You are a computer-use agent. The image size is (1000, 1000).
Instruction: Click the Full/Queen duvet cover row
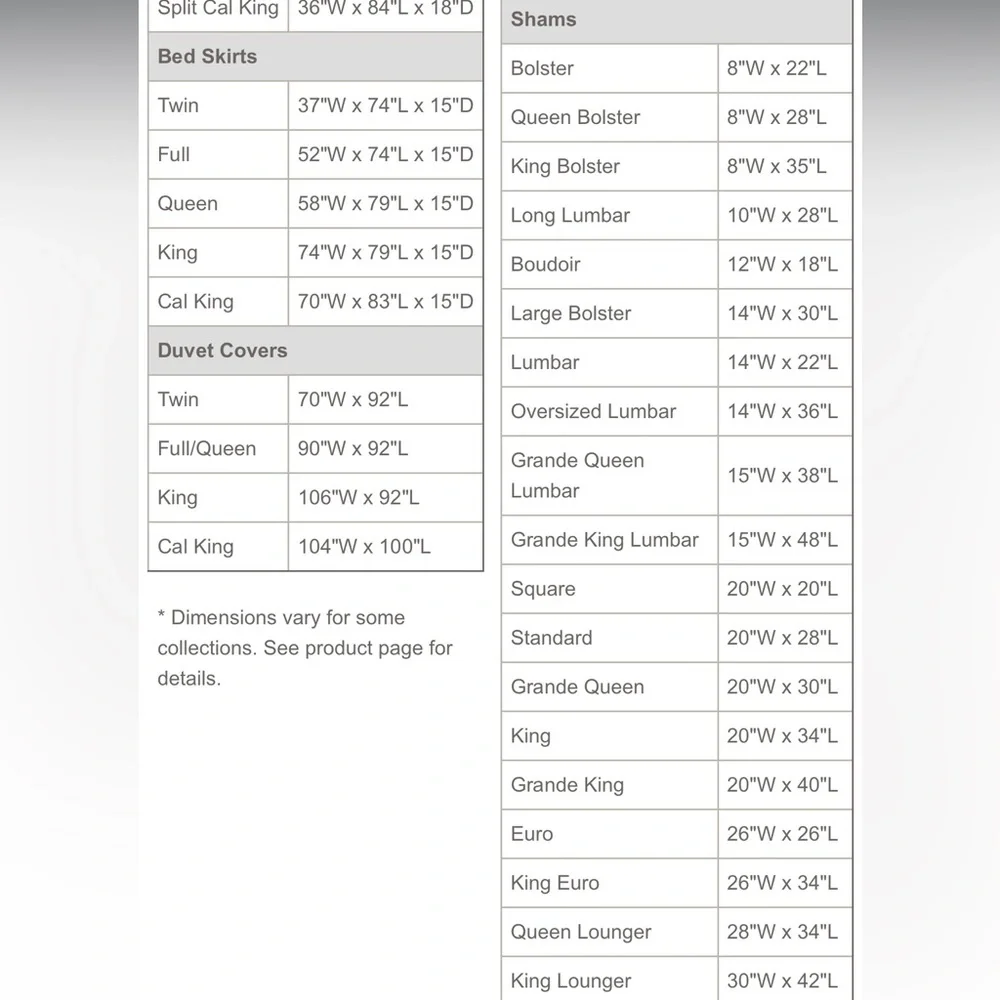(315, 449)
